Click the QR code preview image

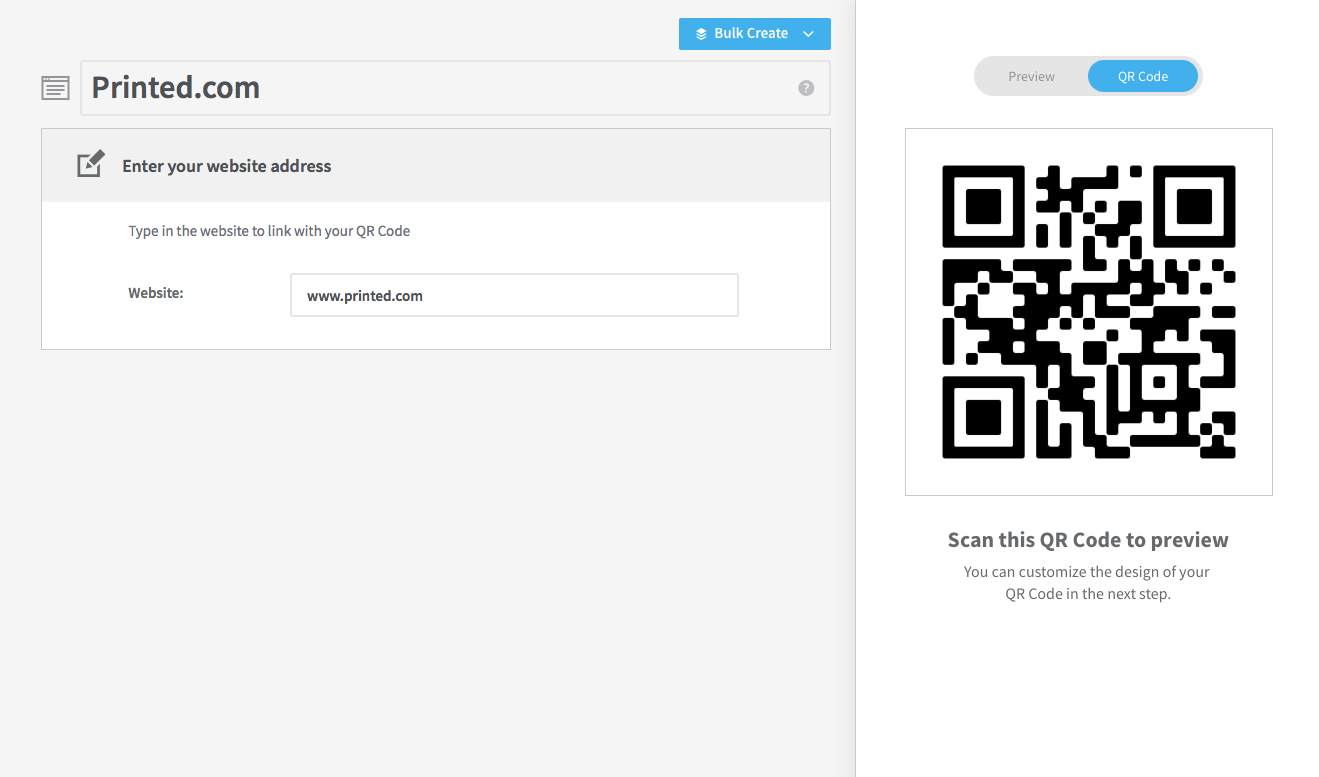pos(1089,312)
